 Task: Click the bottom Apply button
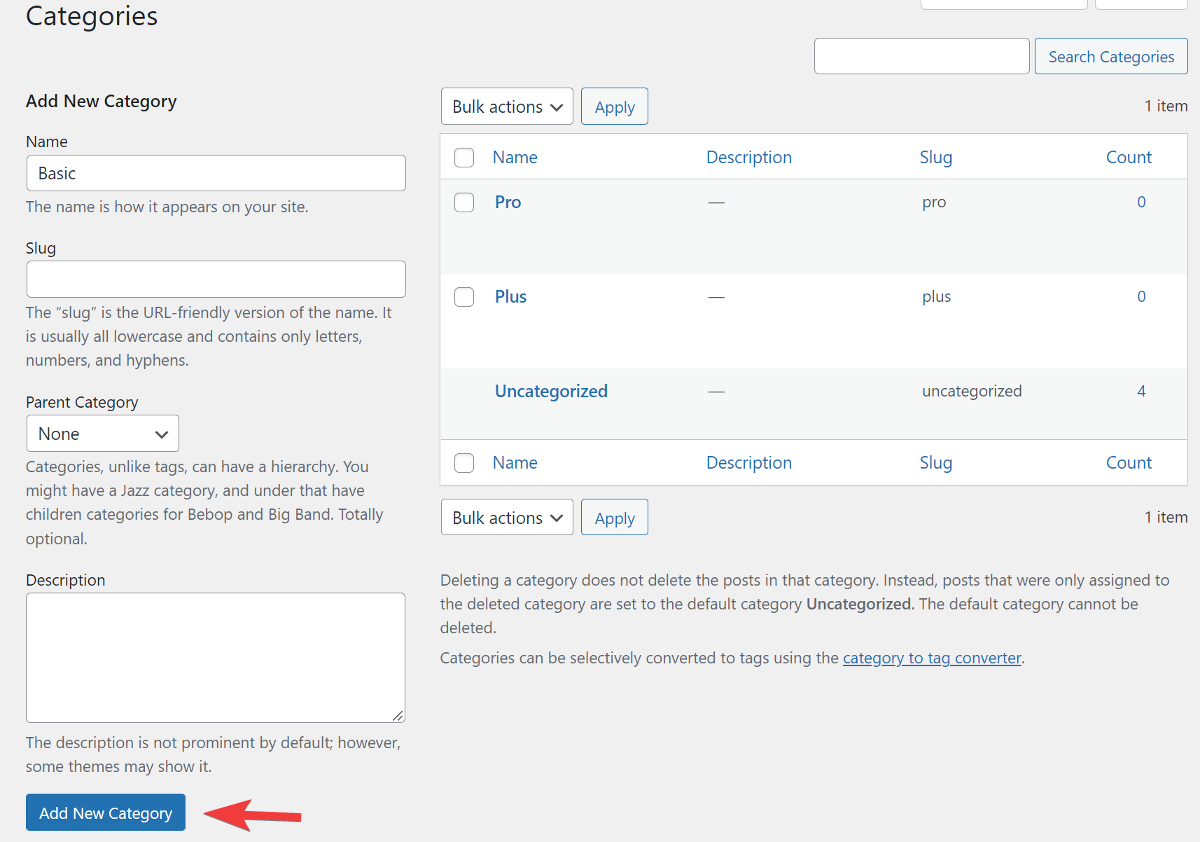615,518
